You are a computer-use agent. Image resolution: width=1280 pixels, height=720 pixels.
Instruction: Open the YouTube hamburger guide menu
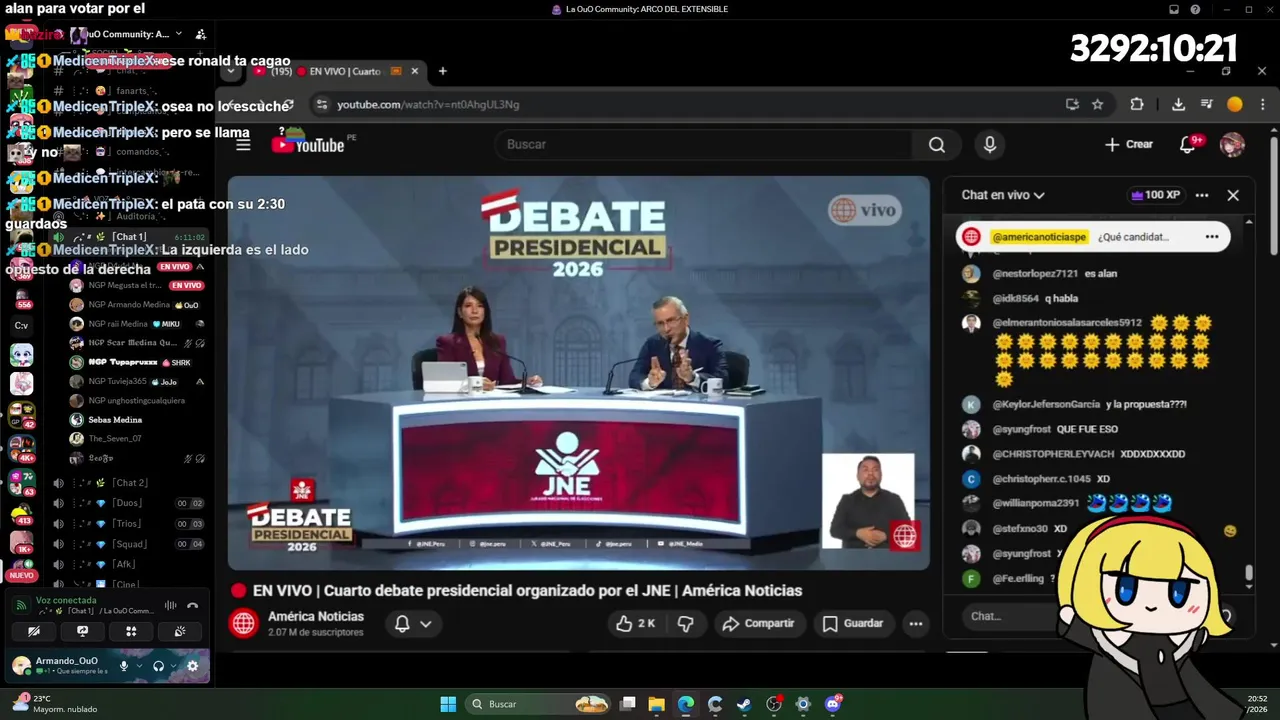(243, 145)
